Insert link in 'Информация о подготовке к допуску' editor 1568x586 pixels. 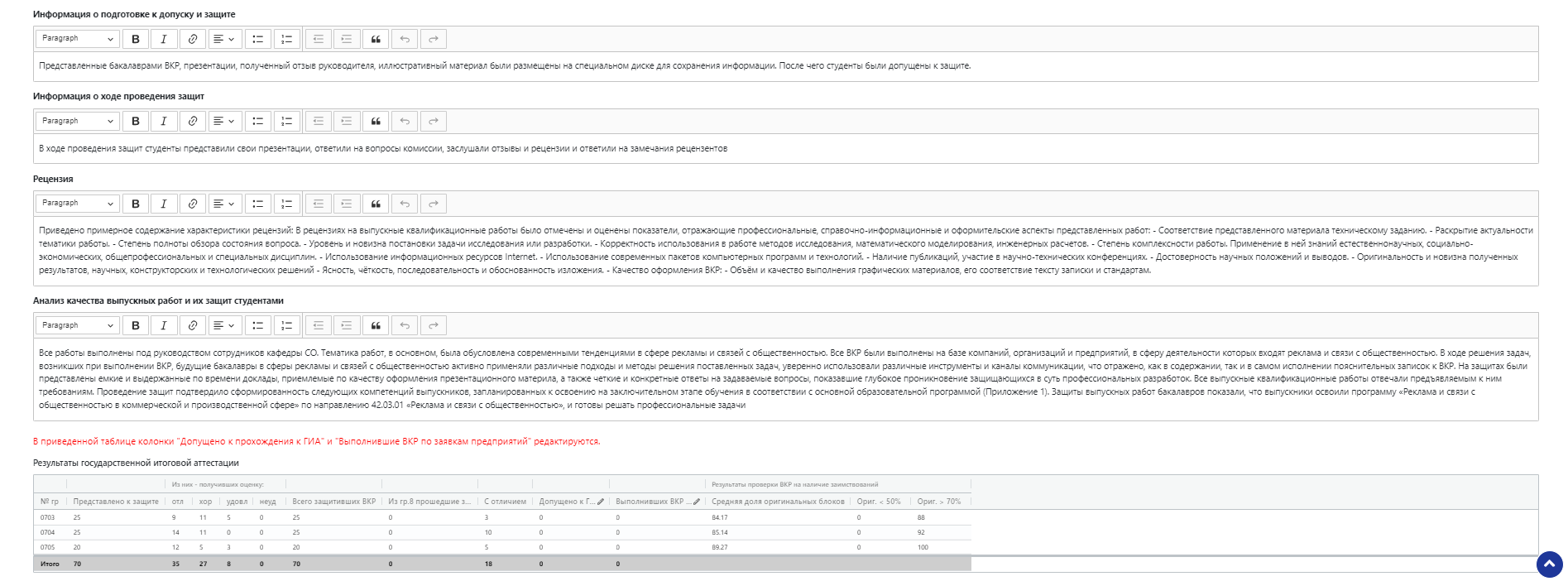pos(192,39)
